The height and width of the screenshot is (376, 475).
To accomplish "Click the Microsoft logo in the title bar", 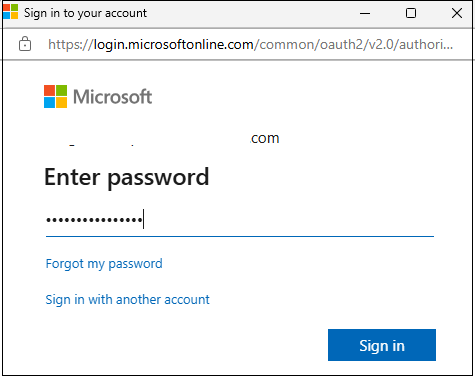I will click(x=10, y=12).
